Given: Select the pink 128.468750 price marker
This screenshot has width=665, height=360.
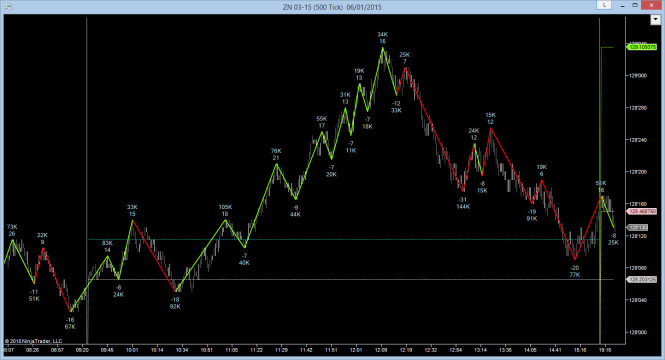Looking at the screenshot, I should (642, 211).
